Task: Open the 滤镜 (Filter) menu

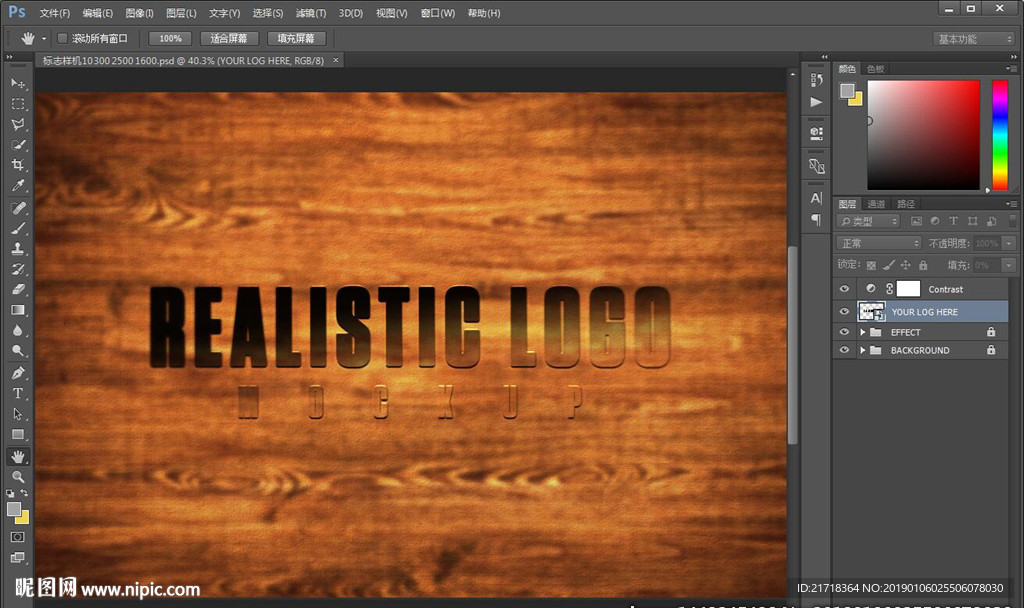Action: point(310,13)
